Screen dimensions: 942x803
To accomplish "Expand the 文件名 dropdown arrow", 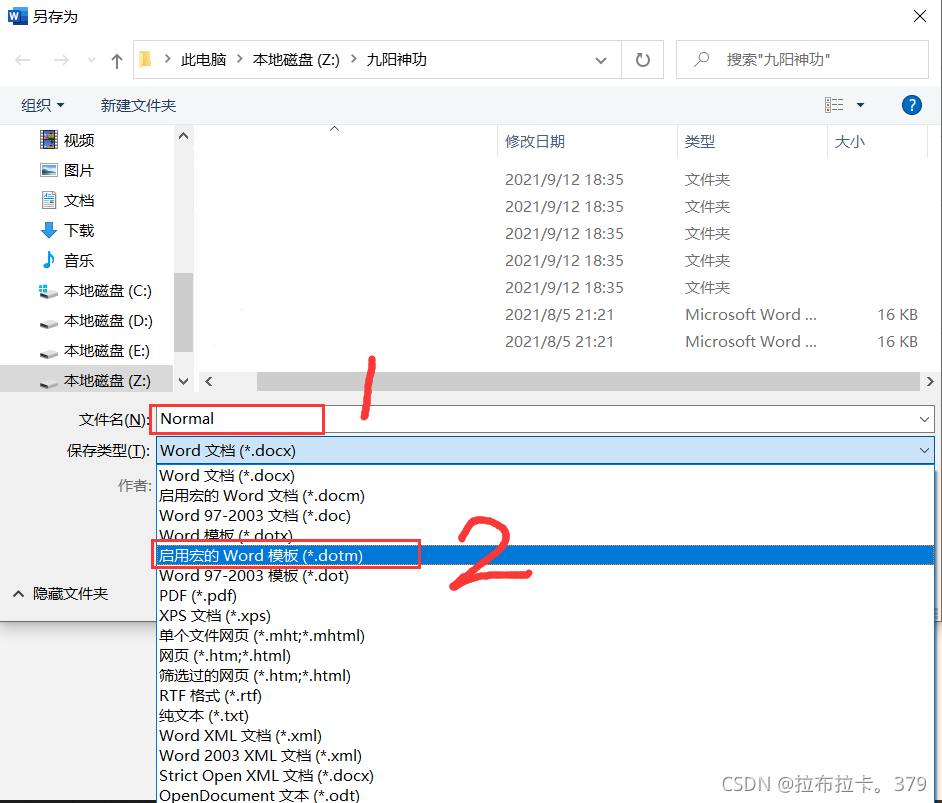I will click(x=924, y=419).
